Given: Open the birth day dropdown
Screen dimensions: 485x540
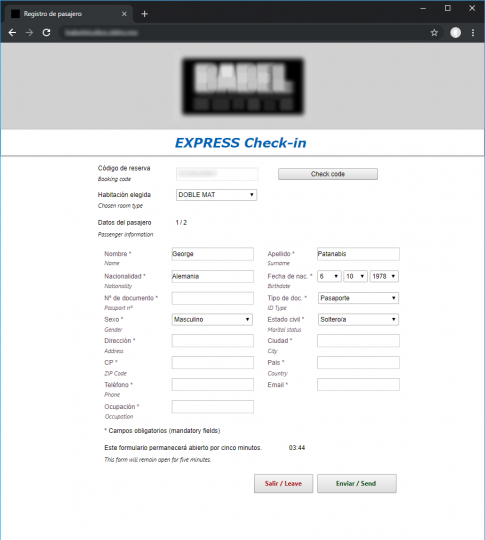Looking at the screenshot, I should tap(329, 276).
